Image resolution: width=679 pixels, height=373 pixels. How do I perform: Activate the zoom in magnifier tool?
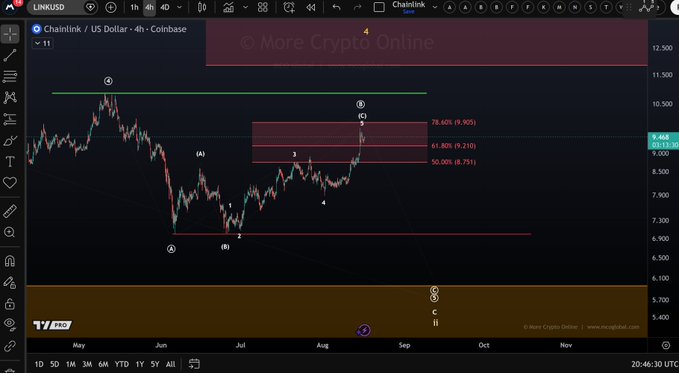point(10,233)
